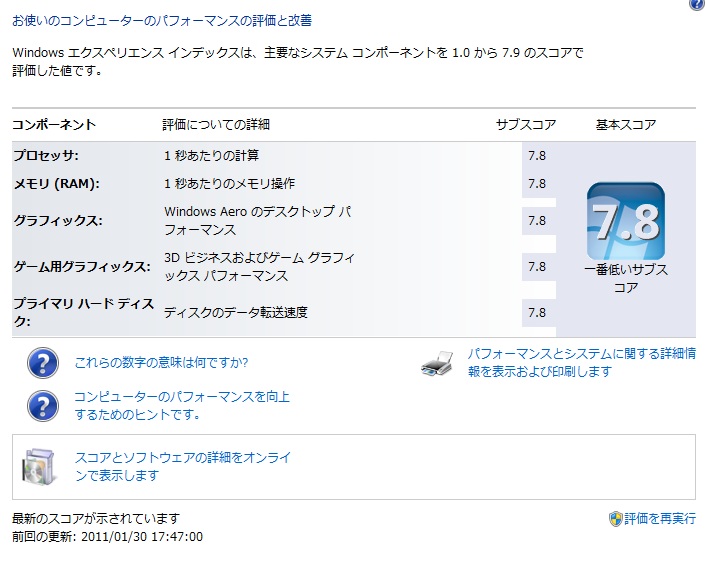Select the プロセッサ: row label
The width and height of the screenshot is (706, 567).
coord(46,155)
